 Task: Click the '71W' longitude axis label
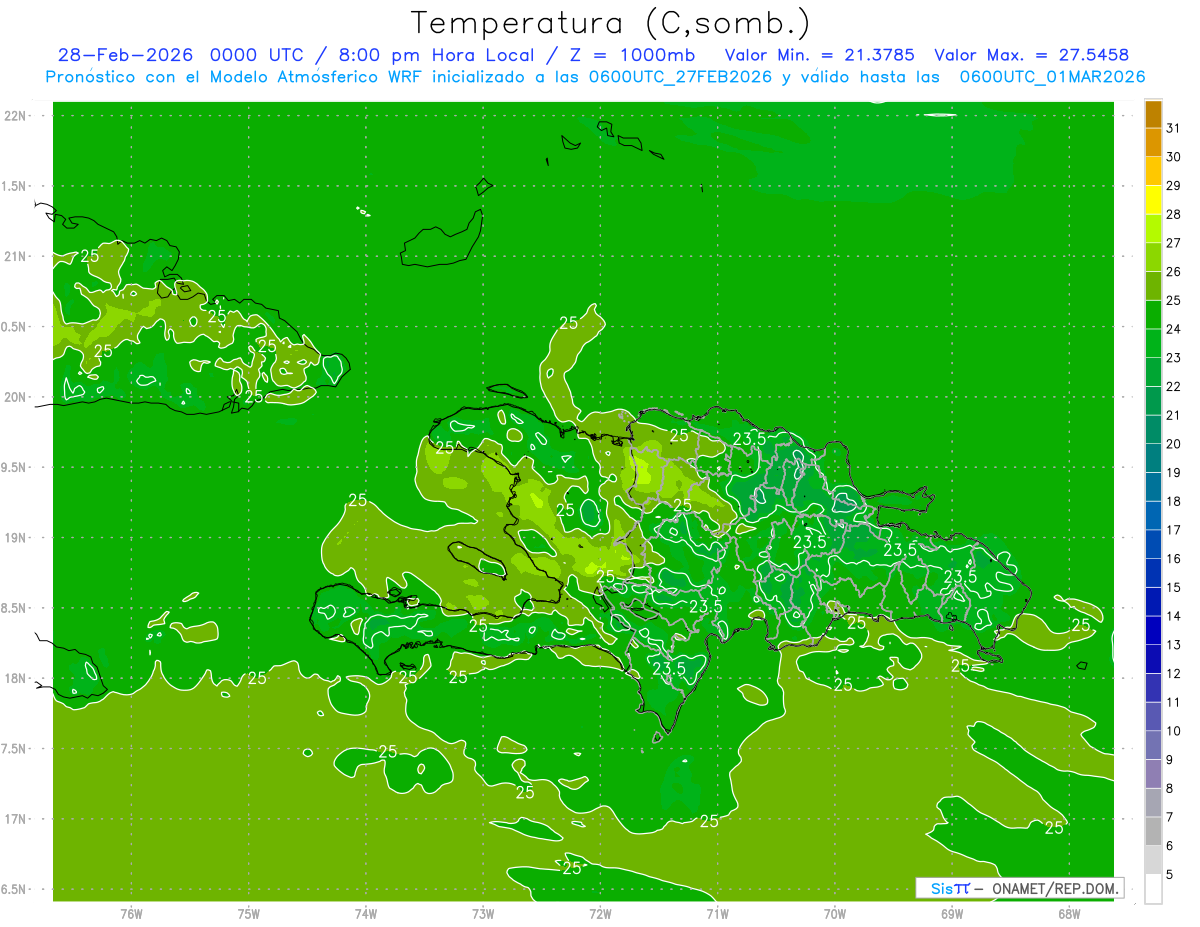717,914
